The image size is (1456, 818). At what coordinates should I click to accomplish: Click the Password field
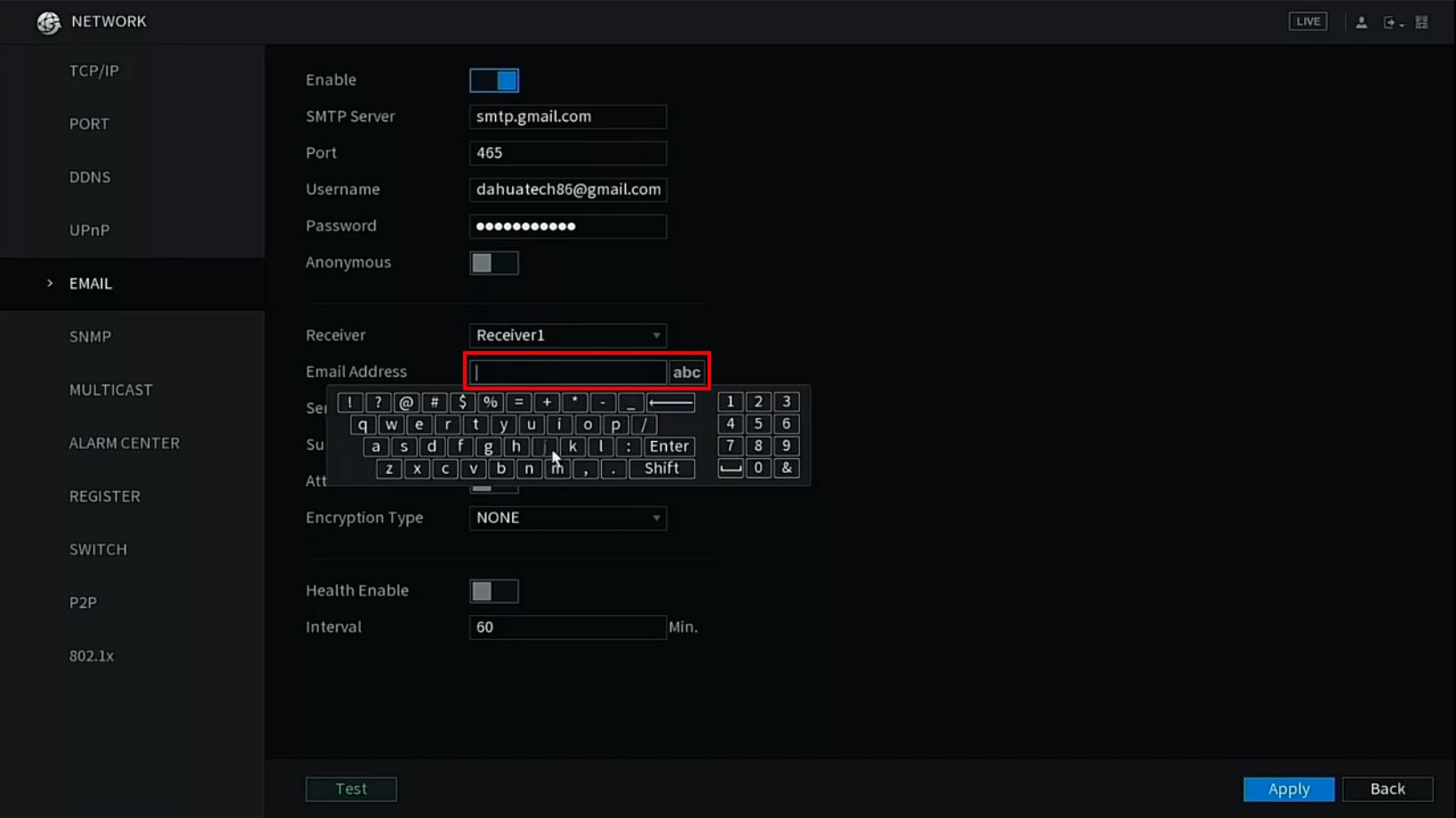coord(568,226)
